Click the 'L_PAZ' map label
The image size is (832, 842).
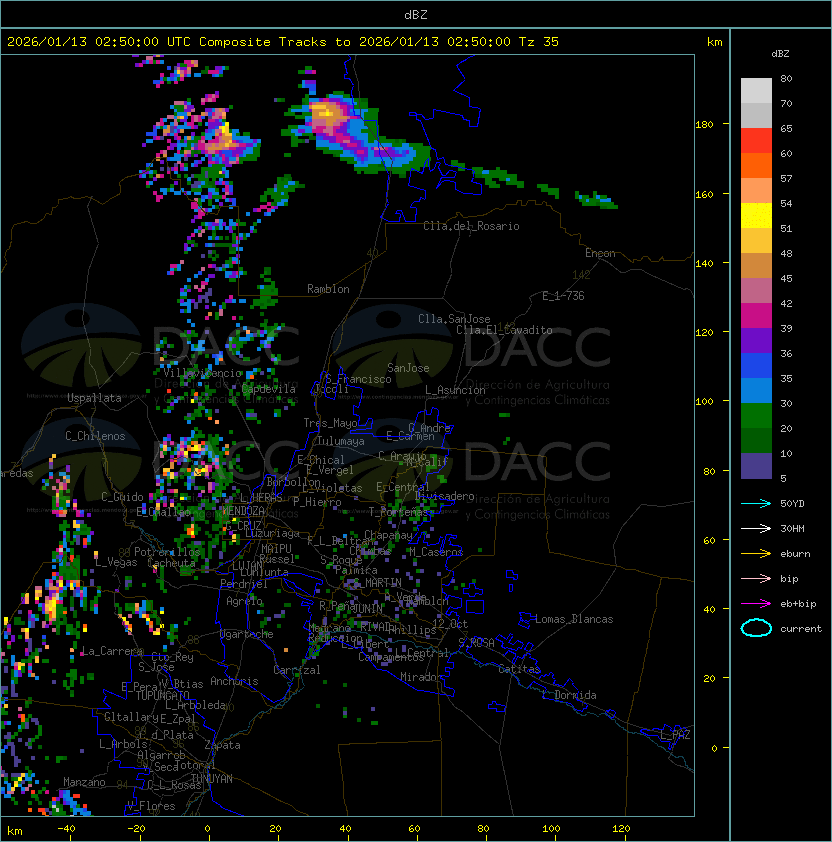[x=675, y=735]
